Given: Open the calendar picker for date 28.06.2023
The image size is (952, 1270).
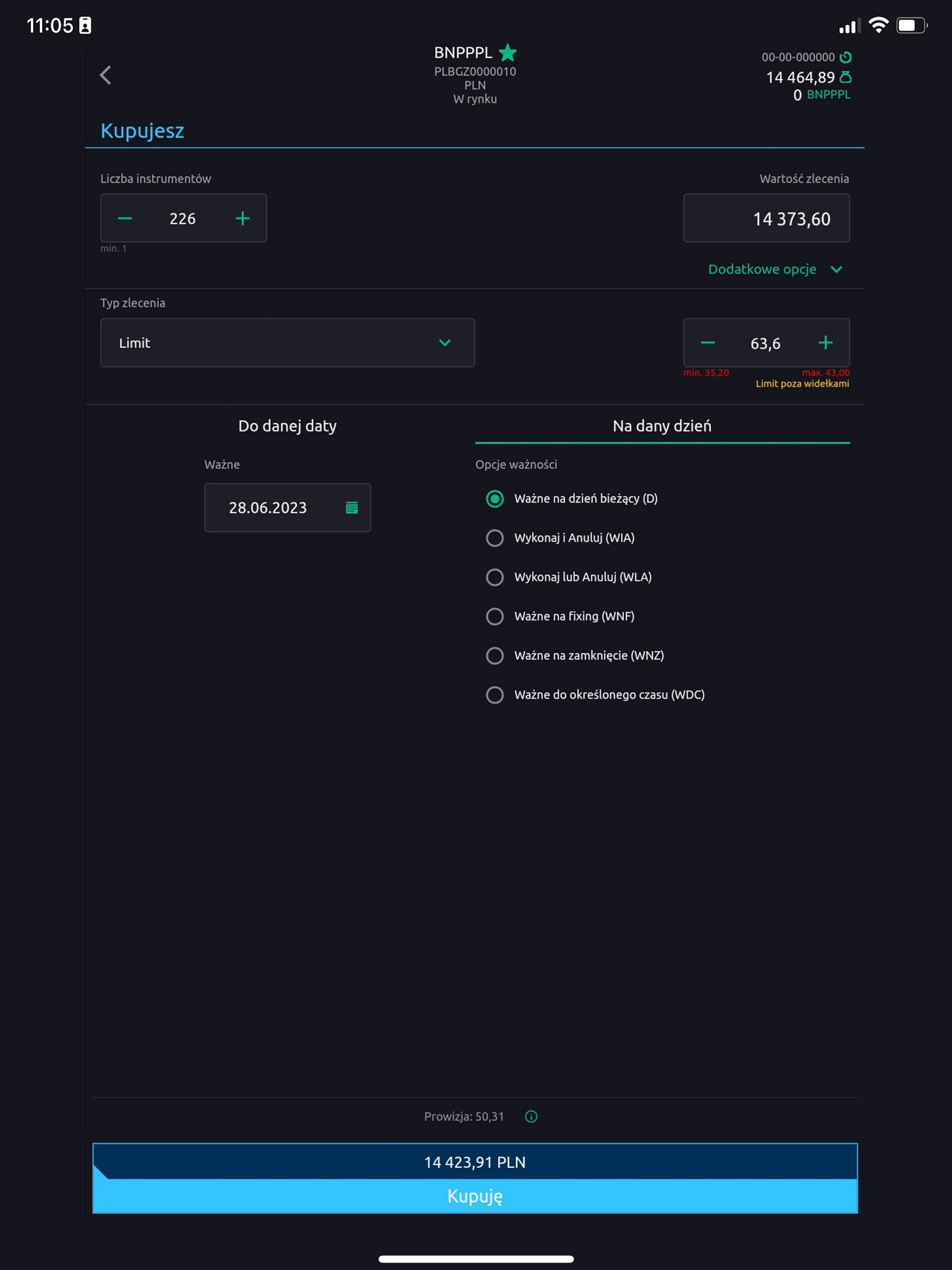Looking at the screenshot, I should coord(352,508).
